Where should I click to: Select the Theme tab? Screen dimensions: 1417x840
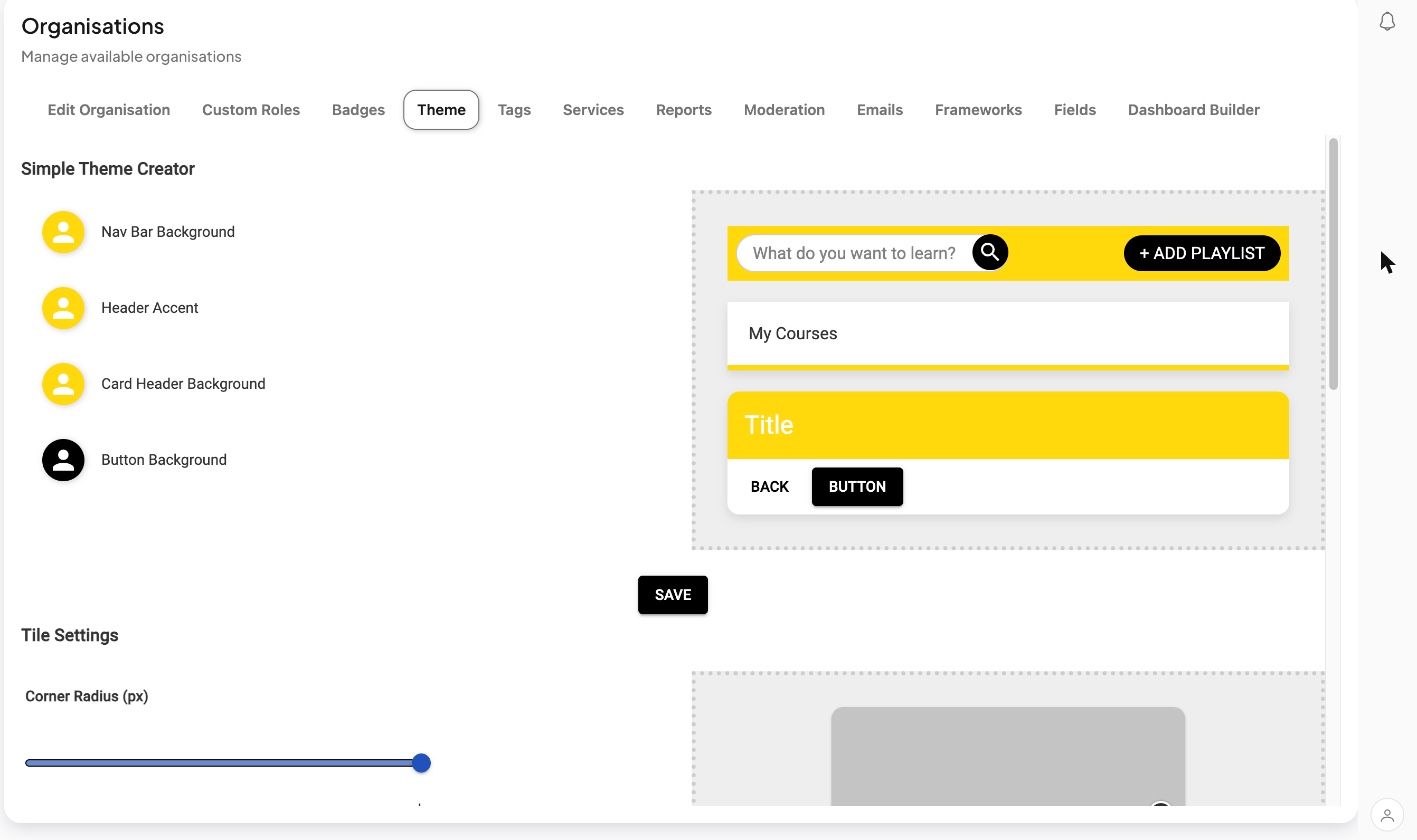pos(441,110)
